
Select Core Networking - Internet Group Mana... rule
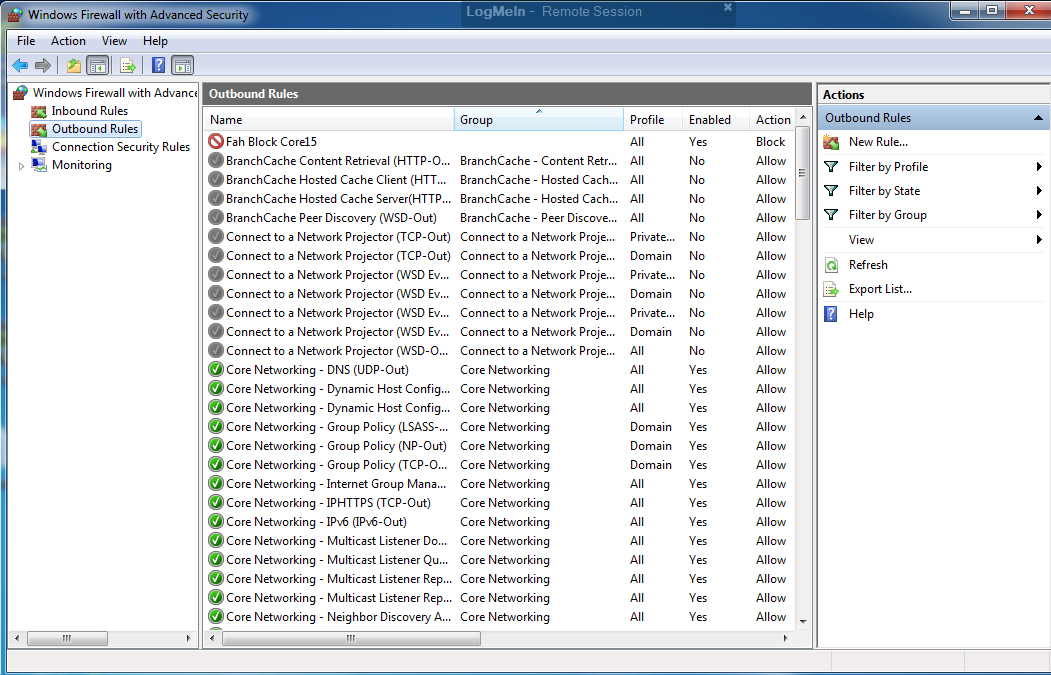click(336, 483)
